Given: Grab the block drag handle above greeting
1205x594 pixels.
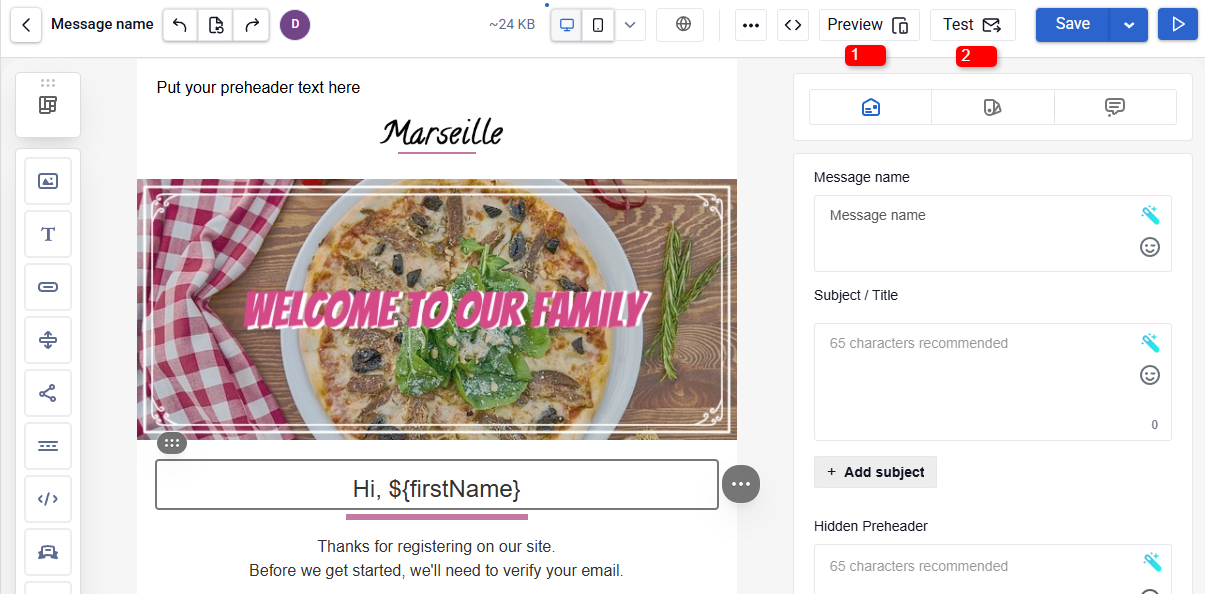Looking at the screenshot, I should click(x=172, y=442).
